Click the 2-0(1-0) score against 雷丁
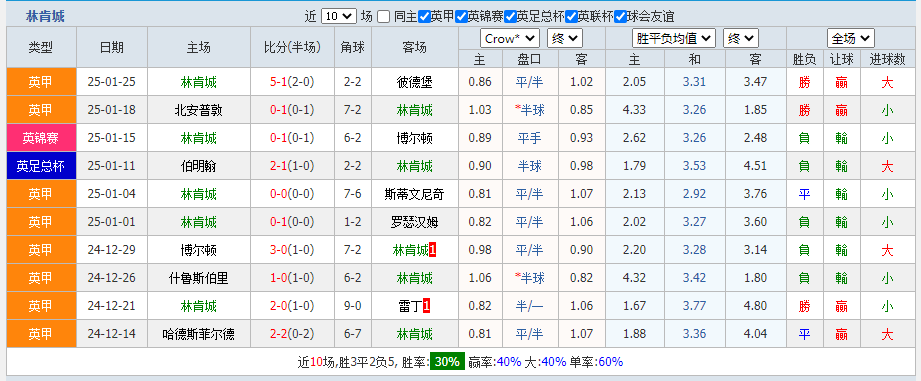The height and width of the screenshot is (381, 921). (292, 306)
